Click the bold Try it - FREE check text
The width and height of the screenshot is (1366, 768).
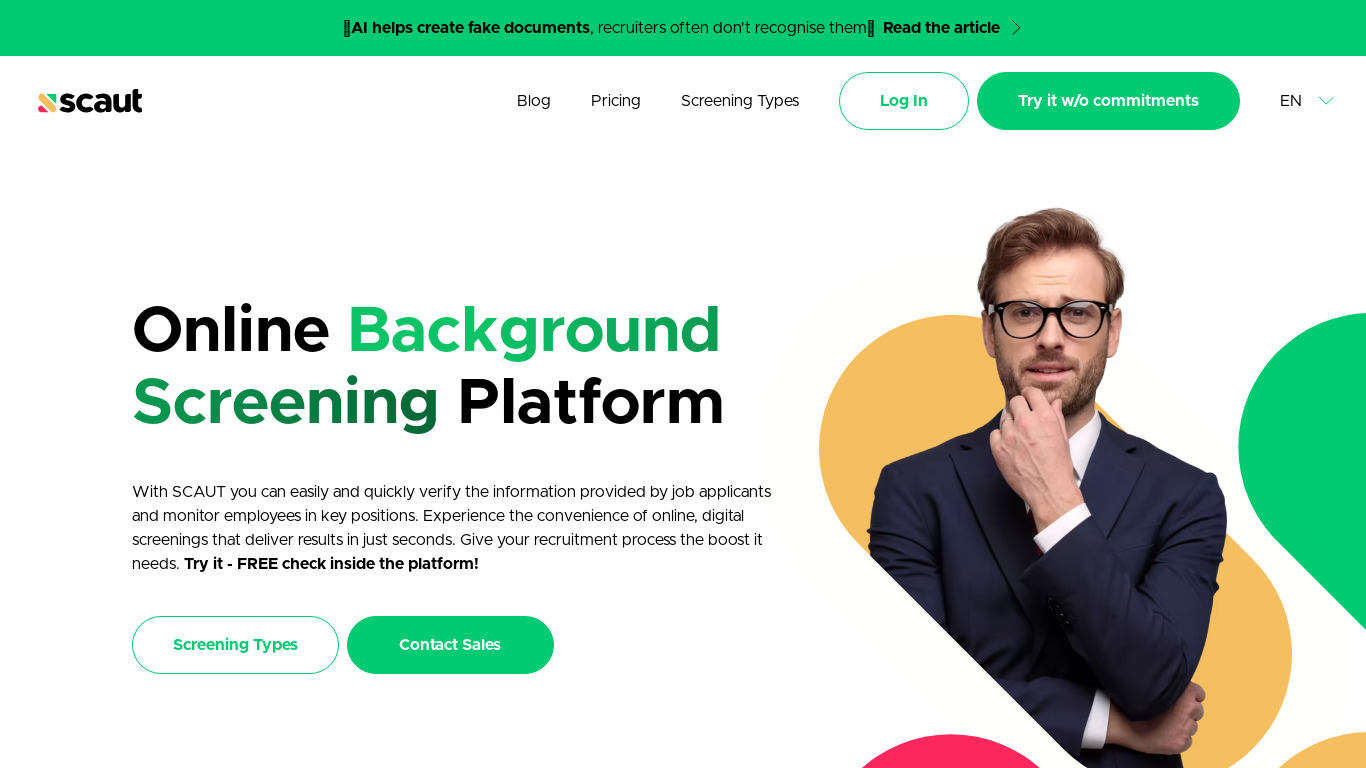pyautogui.click(x=331, y=564)
